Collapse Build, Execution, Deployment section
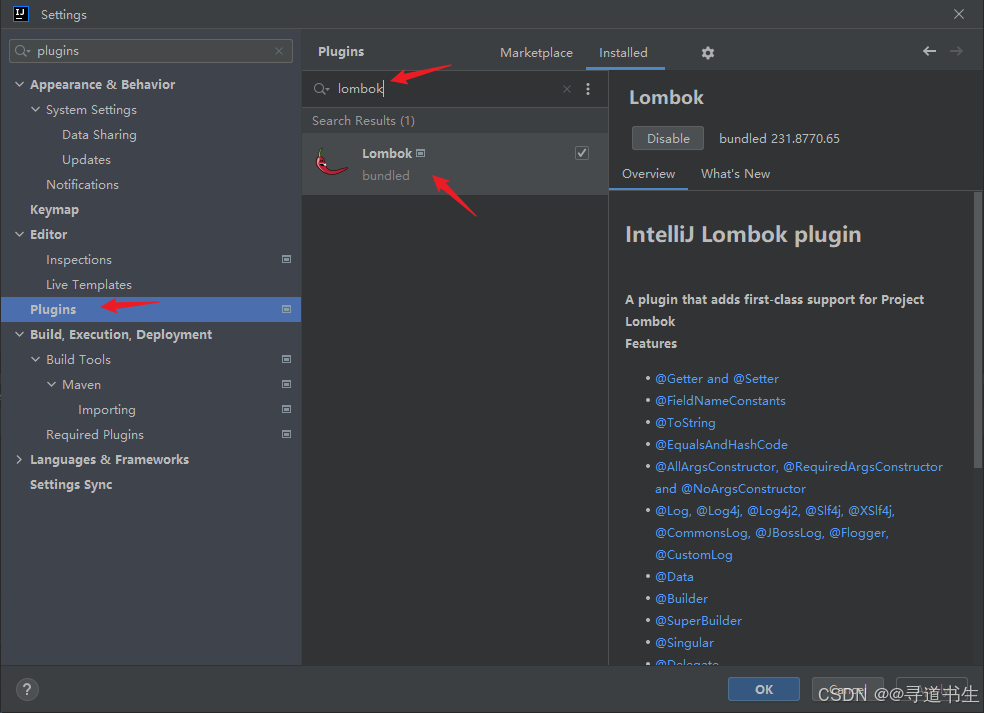The width and height of the screenshot is (984, 713). coord(19,335)
